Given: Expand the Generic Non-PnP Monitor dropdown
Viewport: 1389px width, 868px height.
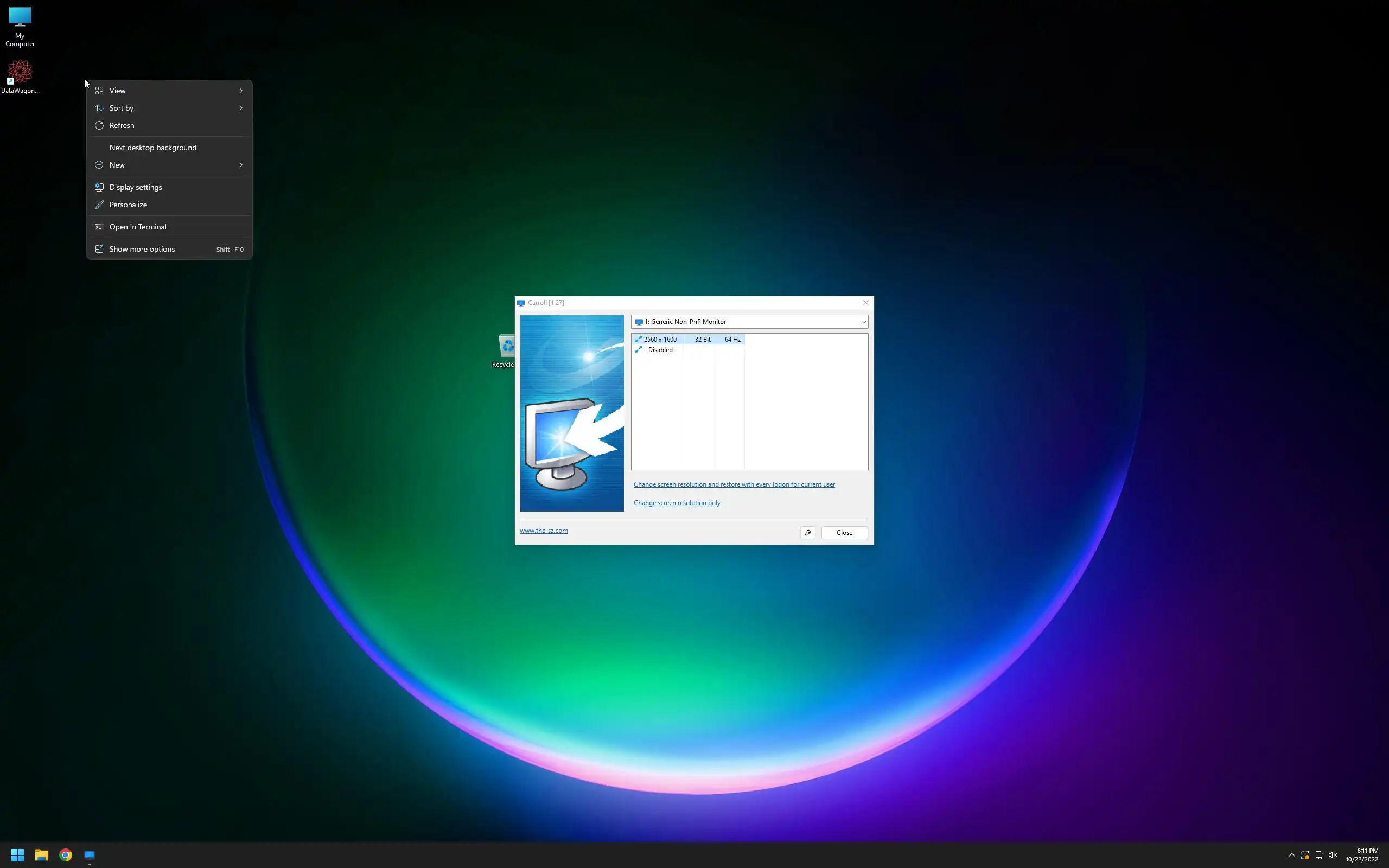Looking at the screenshot, I should (863, 322).
